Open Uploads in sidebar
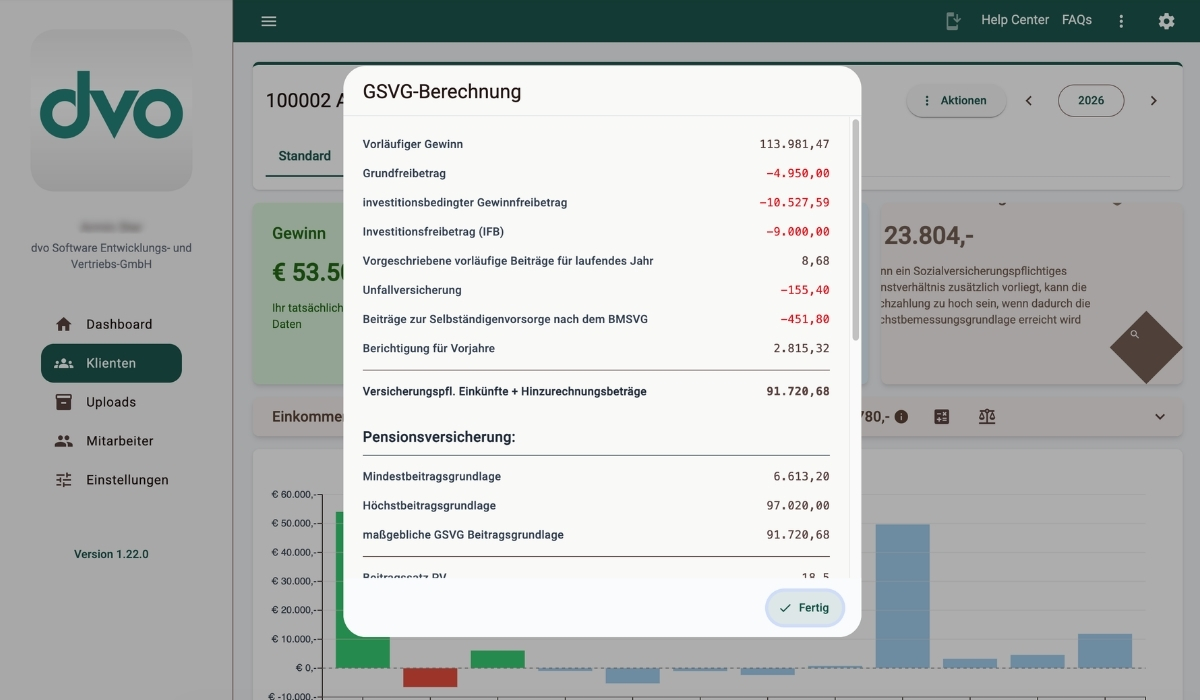Screen dimensions: 1200x700 tap(111, 402)
